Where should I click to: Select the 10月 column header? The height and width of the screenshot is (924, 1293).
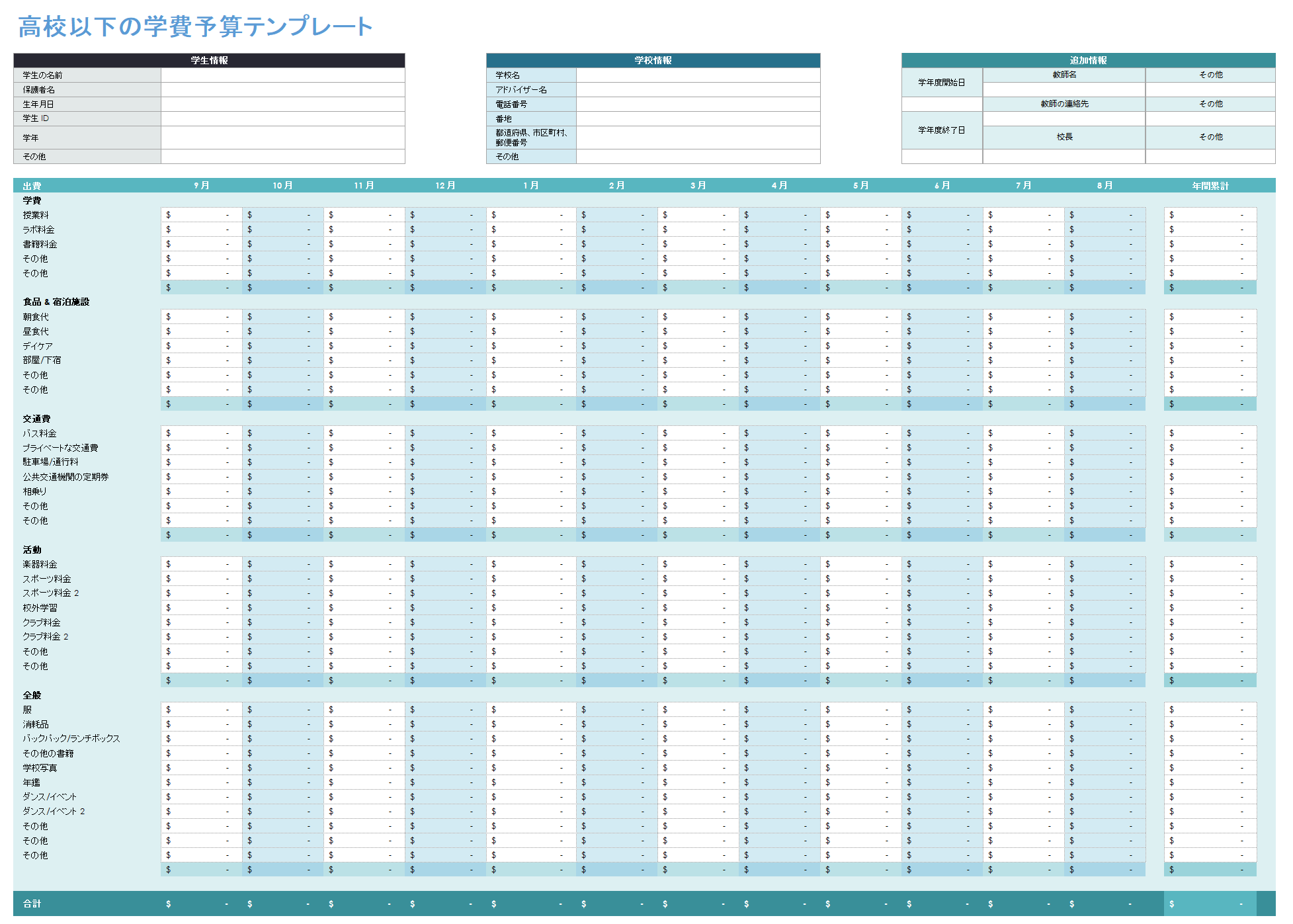283,185
